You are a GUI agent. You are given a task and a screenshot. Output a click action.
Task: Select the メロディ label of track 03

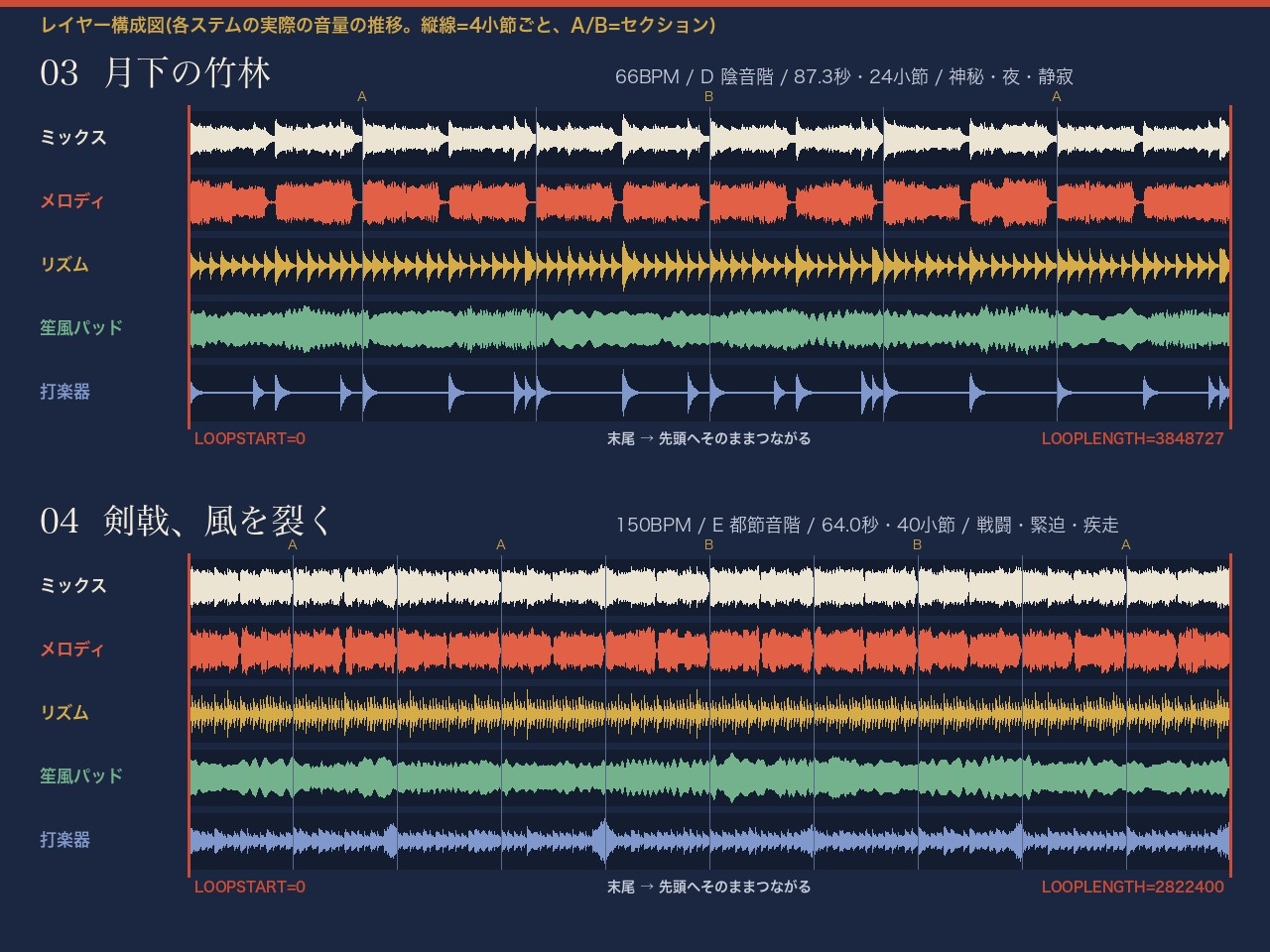pyautogui.click(x=72, y=201)
